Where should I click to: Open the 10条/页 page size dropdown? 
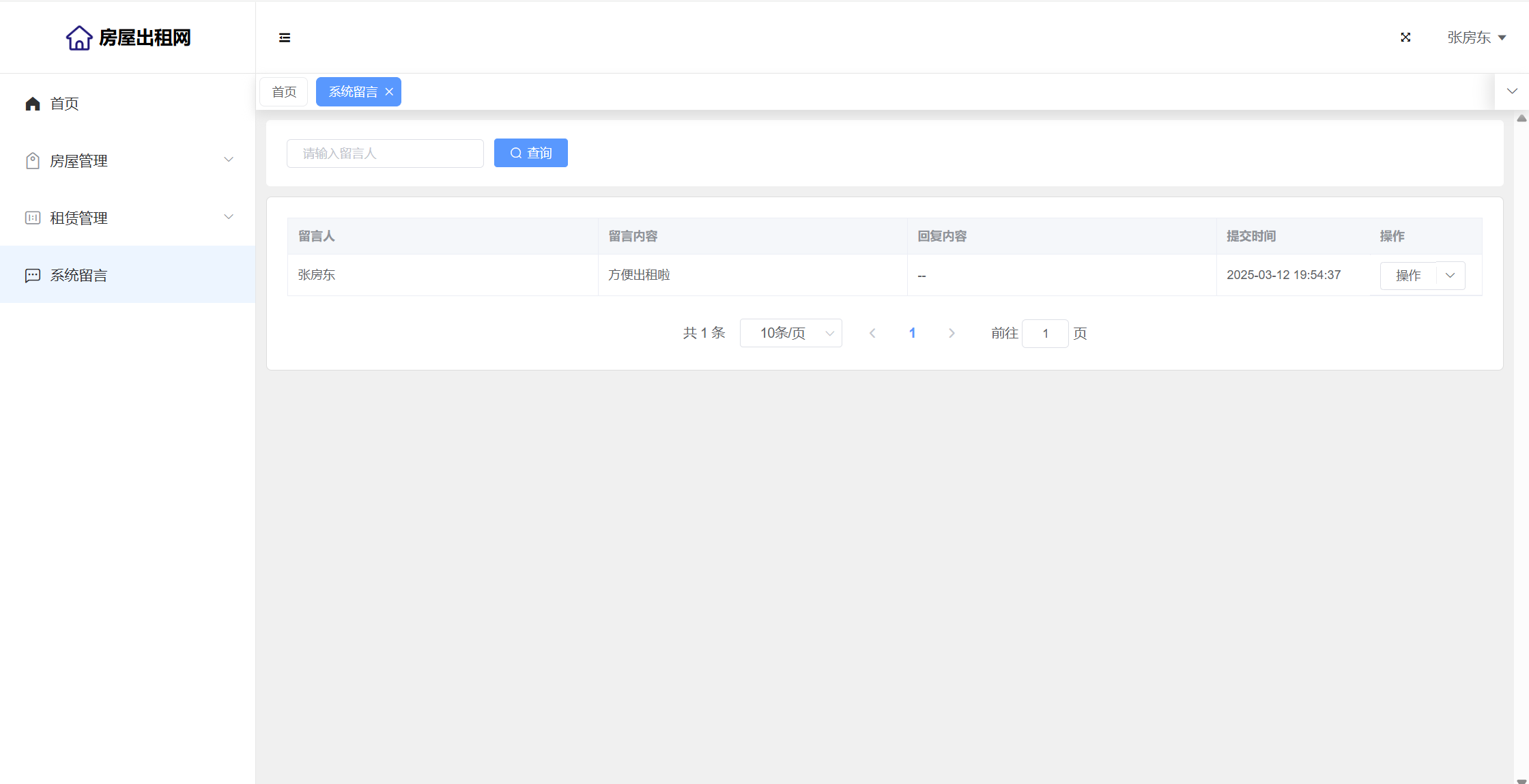click(790, 333)
